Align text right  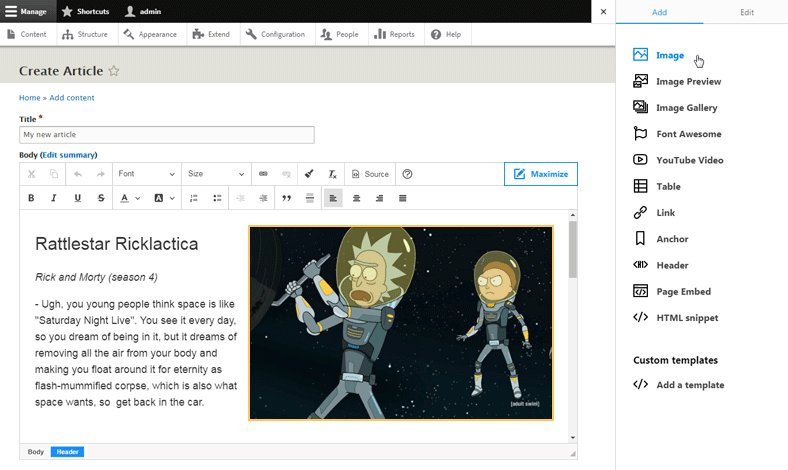click(x=379, y=198)
